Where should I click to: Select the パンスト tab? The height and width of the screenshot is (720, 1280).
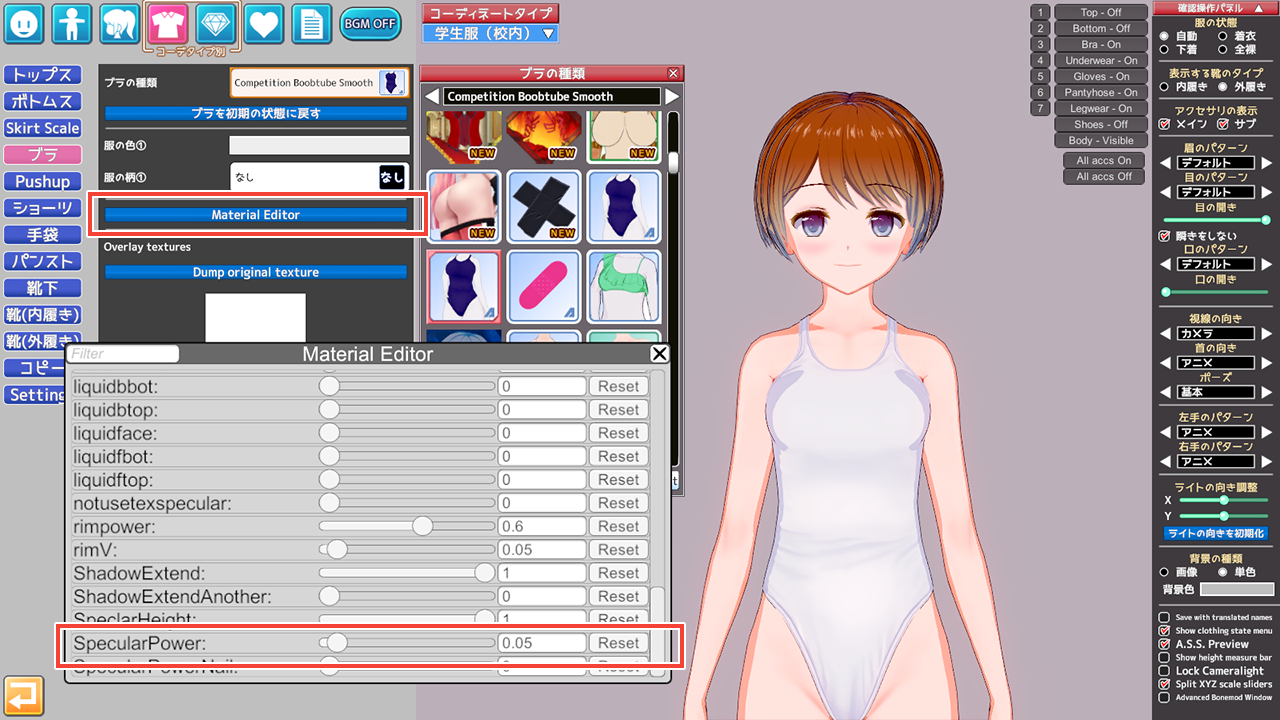[42, 261]
